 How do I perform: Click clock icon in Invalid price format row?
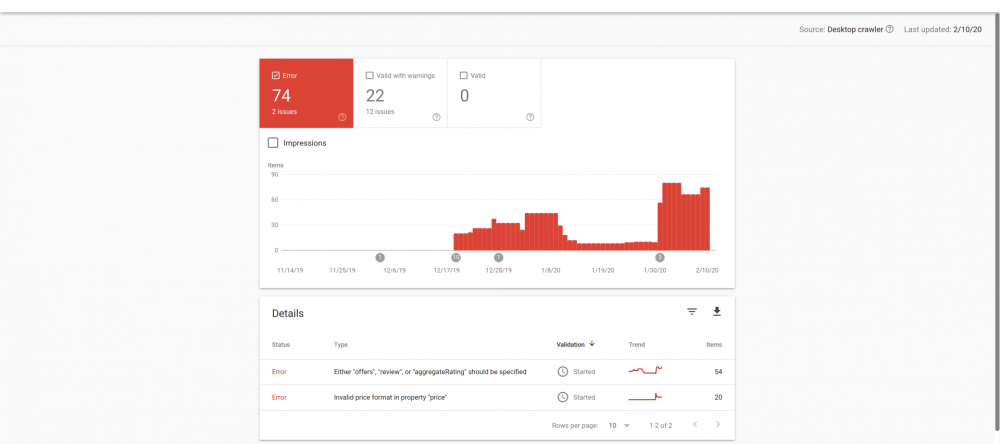(562, 397)
